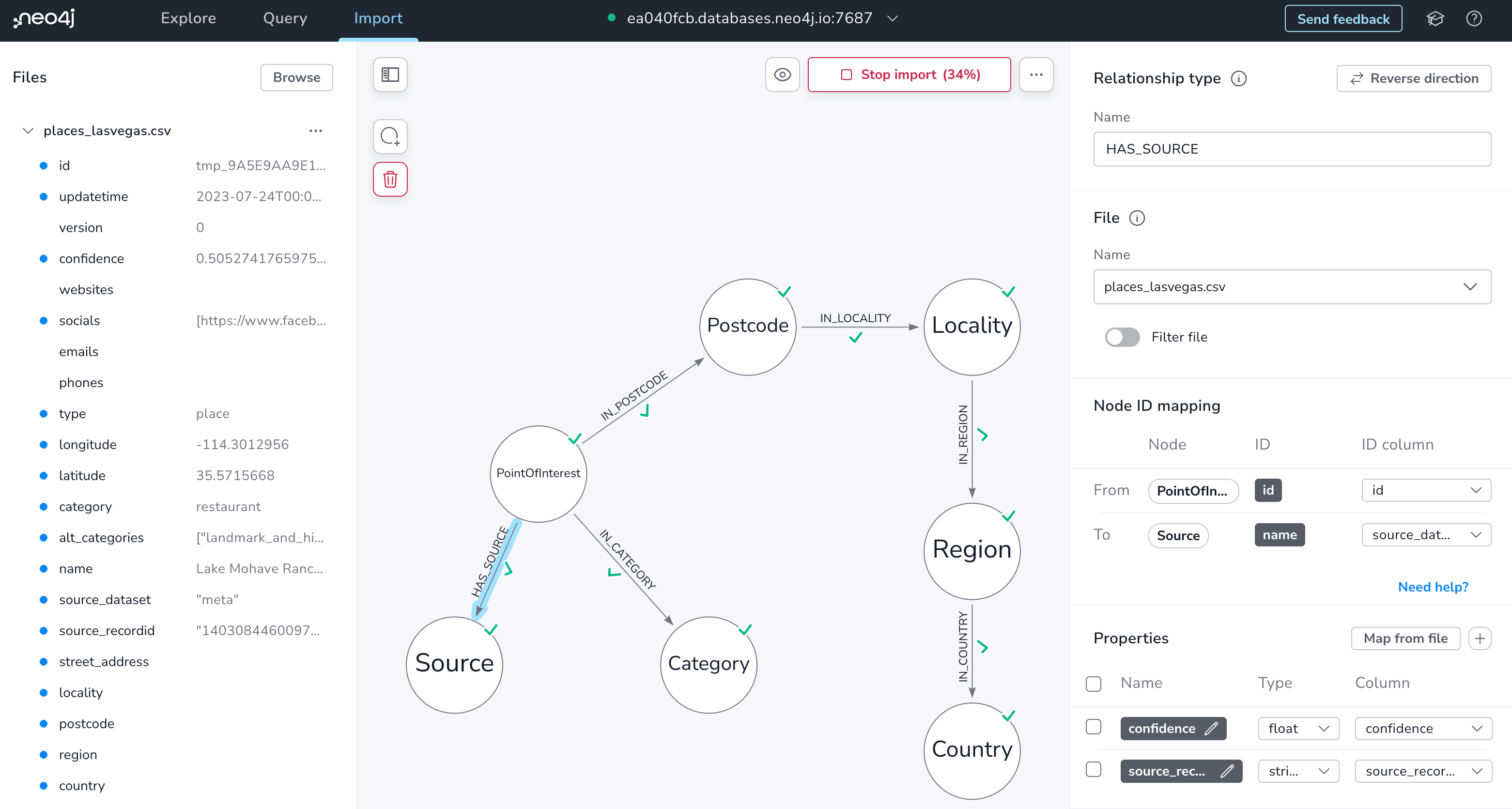The height and width of the screenshot is (809, 1512).
Task: Select the Country node
Action: coord(972,751)
